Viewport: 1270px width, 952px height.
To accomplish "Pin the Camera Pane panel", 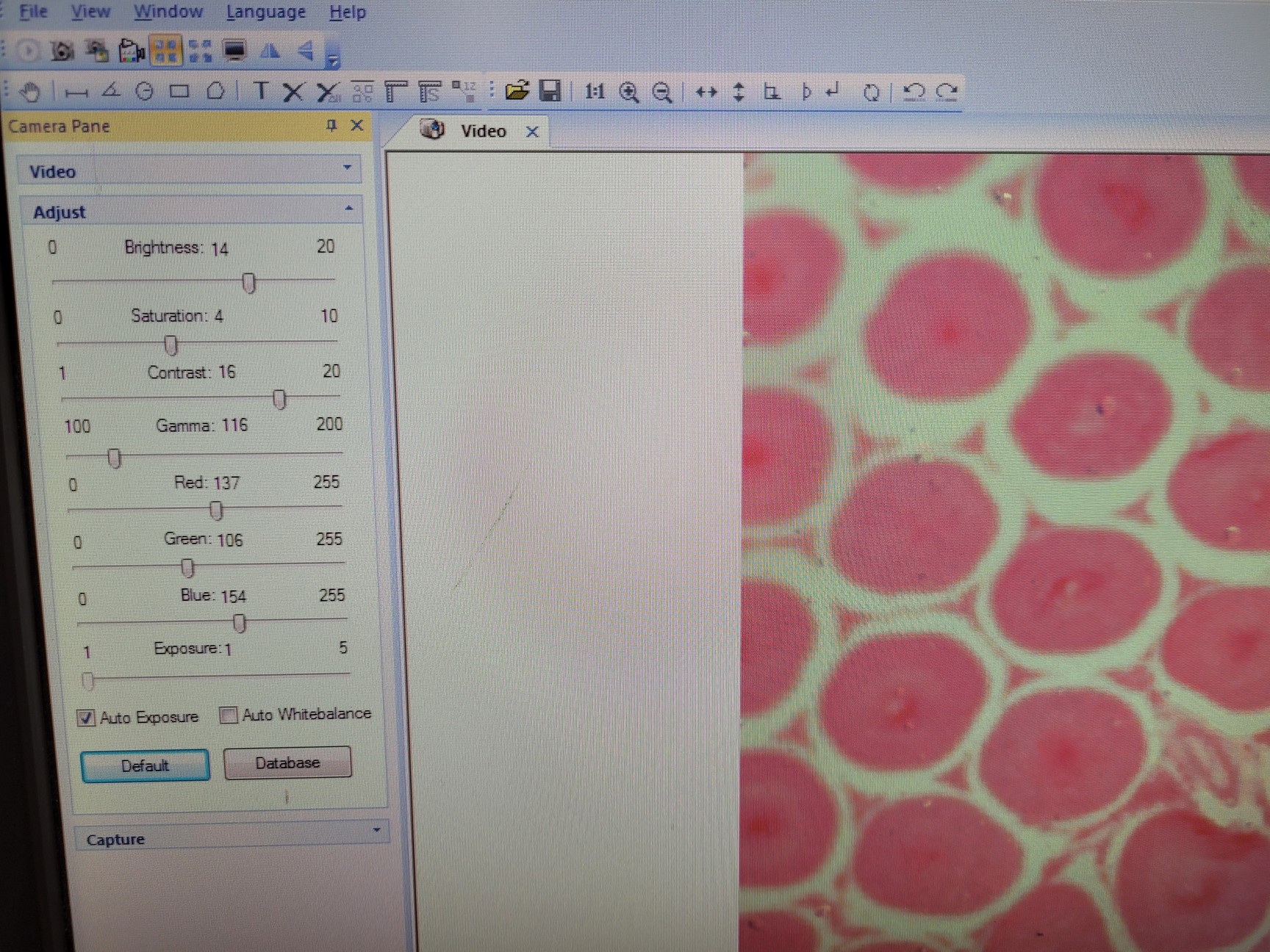I will 331,126.
